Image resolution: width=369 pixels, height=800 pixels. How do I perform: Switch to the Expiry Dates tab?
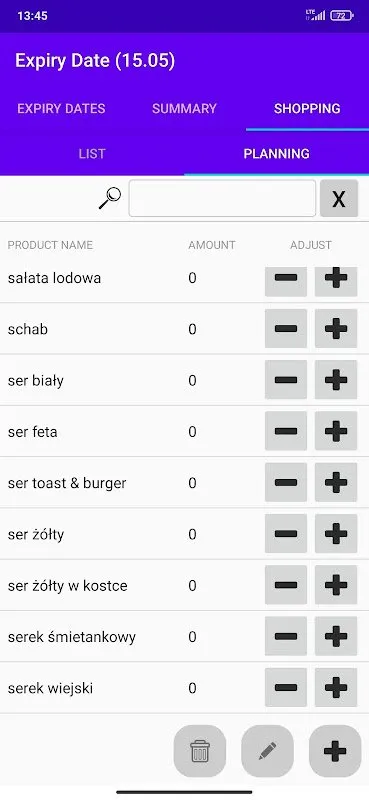pyautogui.click(x=61, y=109)
